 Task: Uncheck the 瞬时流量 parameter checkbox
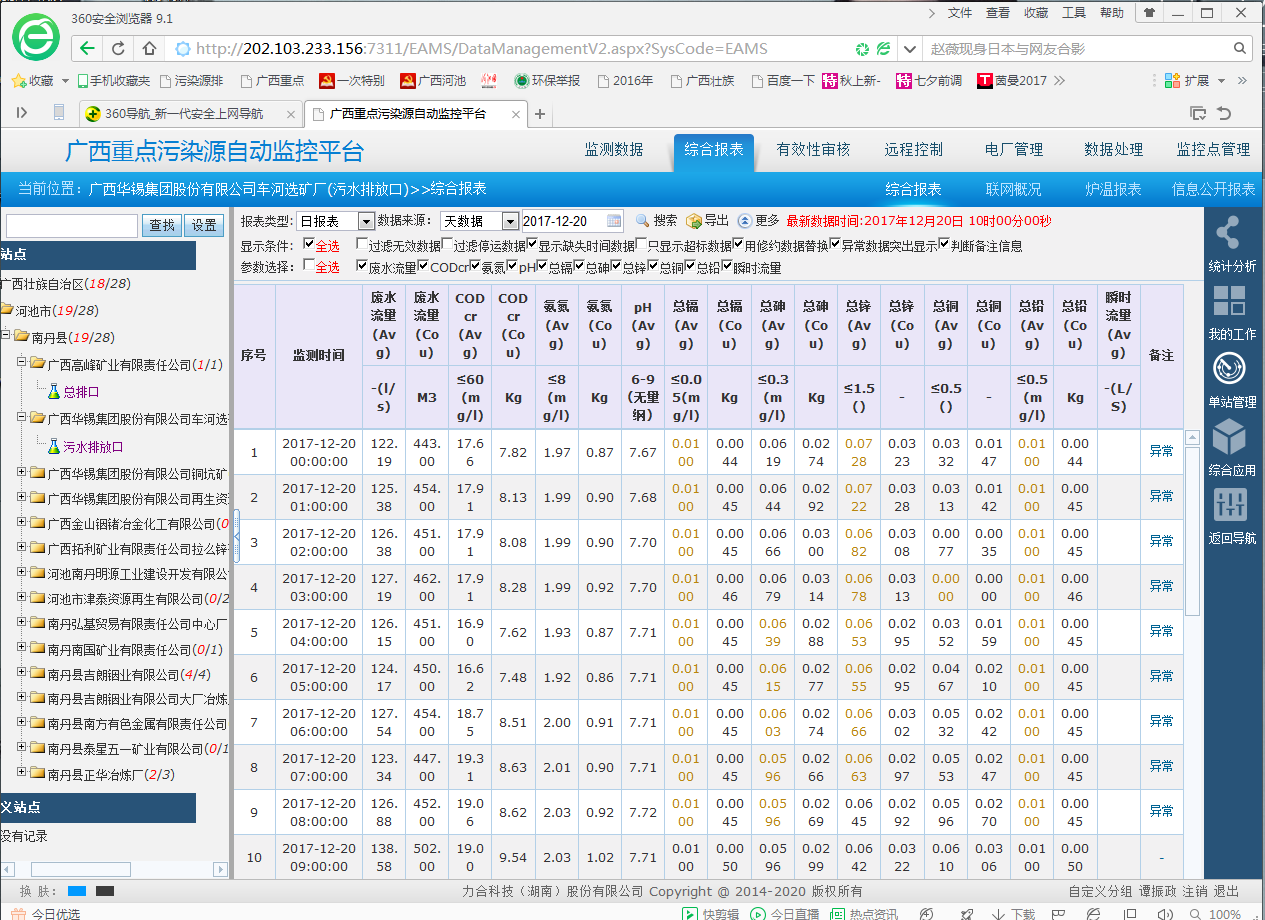pos(727,267)
